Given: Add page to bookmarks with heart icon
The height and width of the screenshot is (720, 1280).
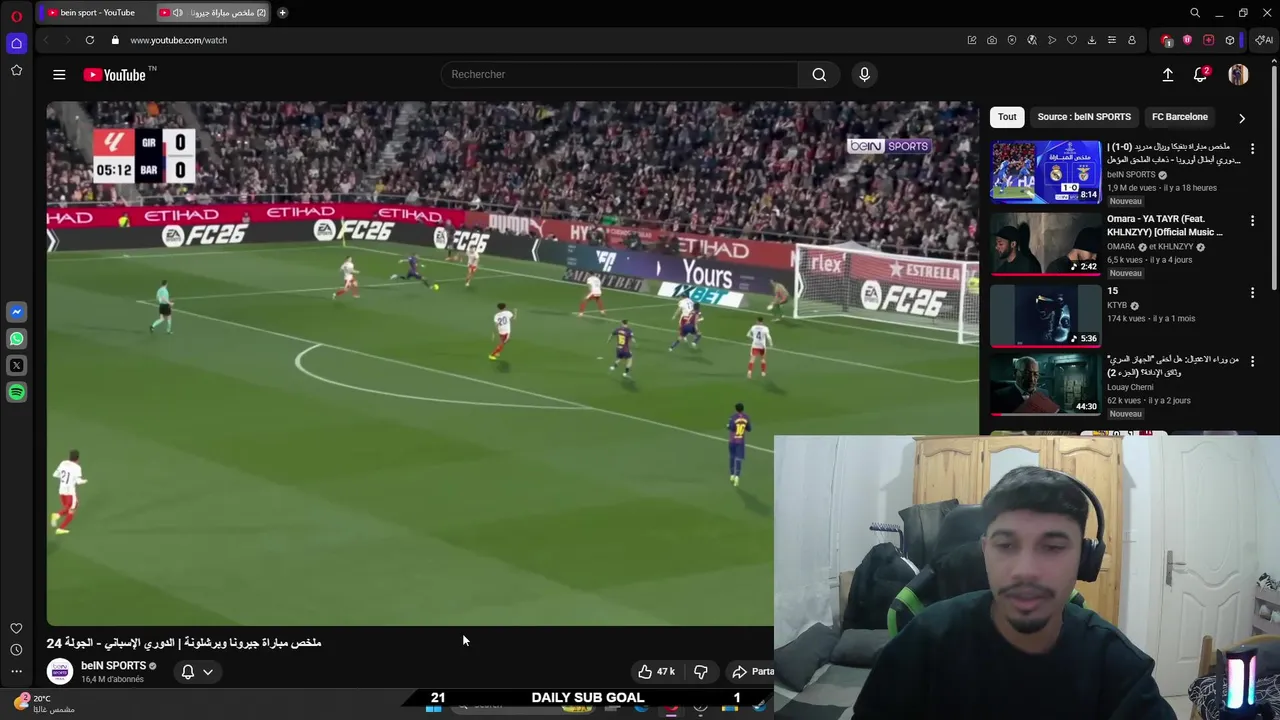Looking at the screenshot, I should point(1071,40).
